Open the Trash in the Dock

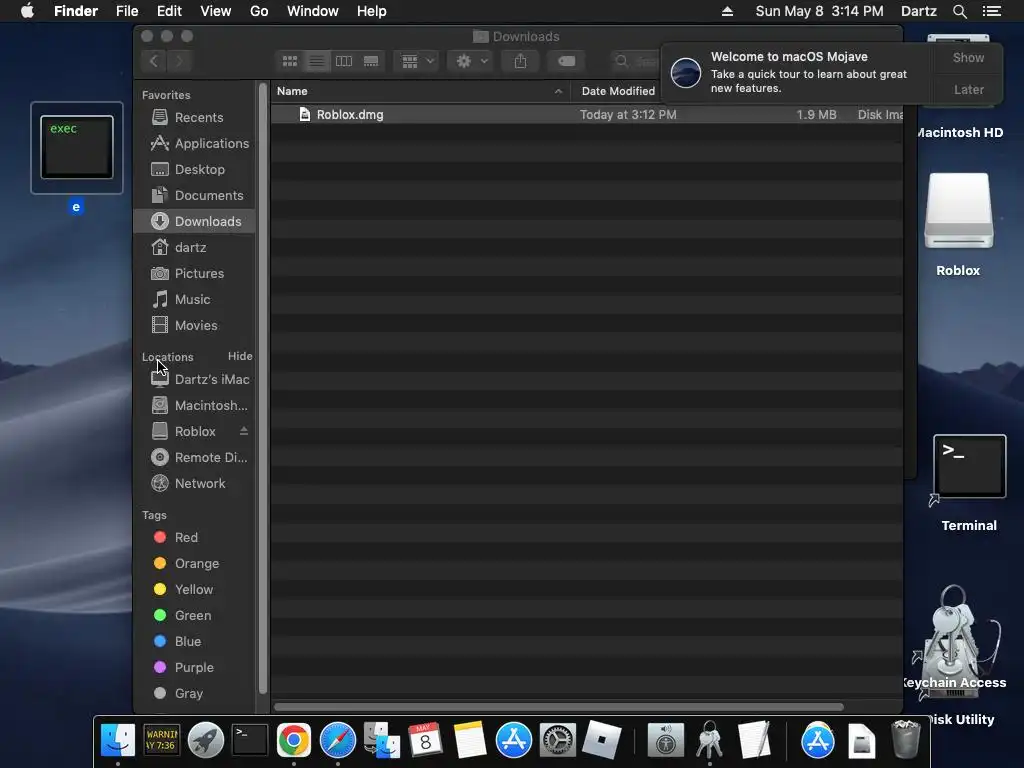(906, 739)
